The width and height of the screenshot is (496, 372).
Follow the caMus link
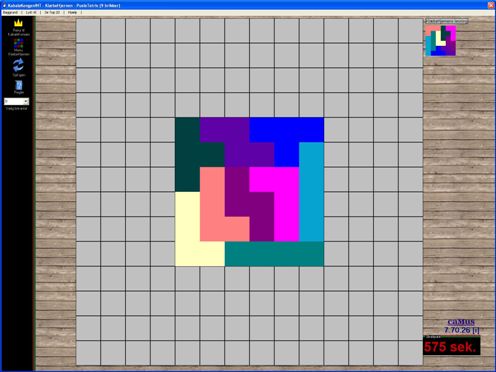[461, 322]
